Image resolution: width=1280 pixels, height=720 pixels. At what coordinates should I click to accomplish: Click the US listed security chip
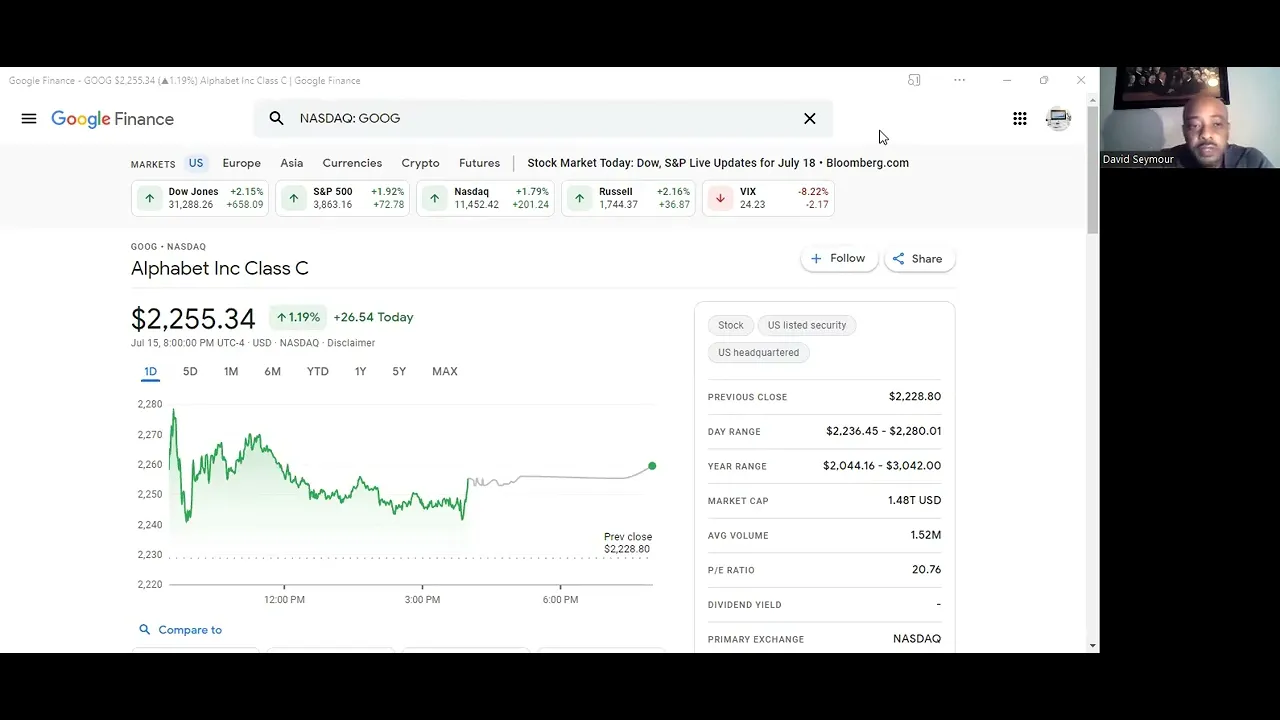[x=807, y=325]
